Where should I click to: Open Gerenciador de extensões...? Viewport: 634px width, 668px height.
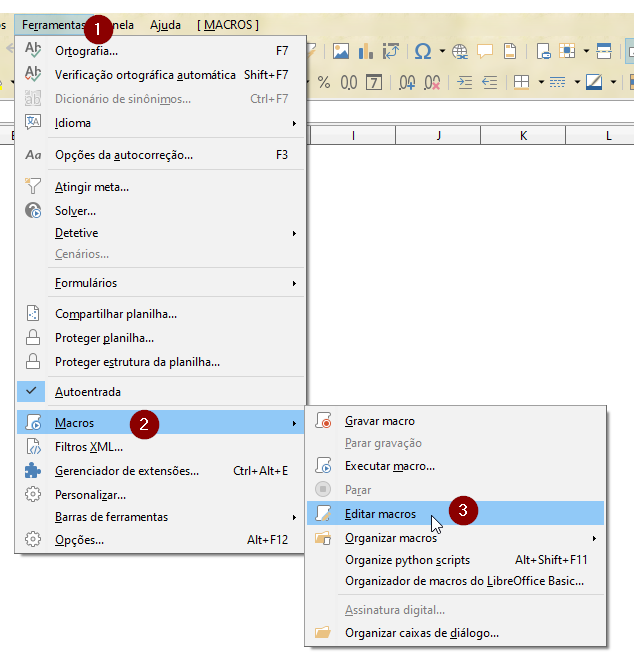click(161, 471)
